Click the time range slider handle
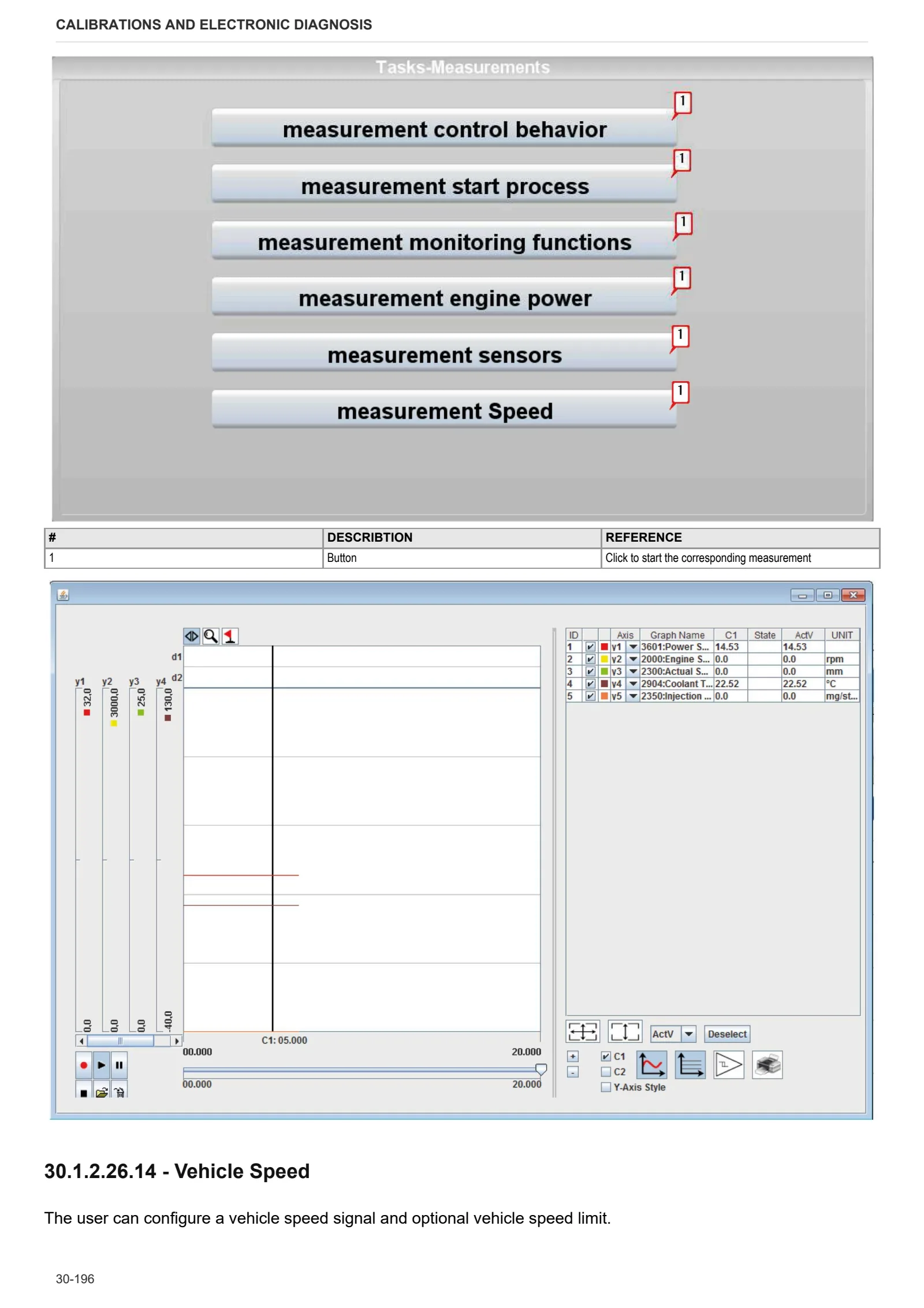This screenshot has height=1308, width=924. 541,1069
